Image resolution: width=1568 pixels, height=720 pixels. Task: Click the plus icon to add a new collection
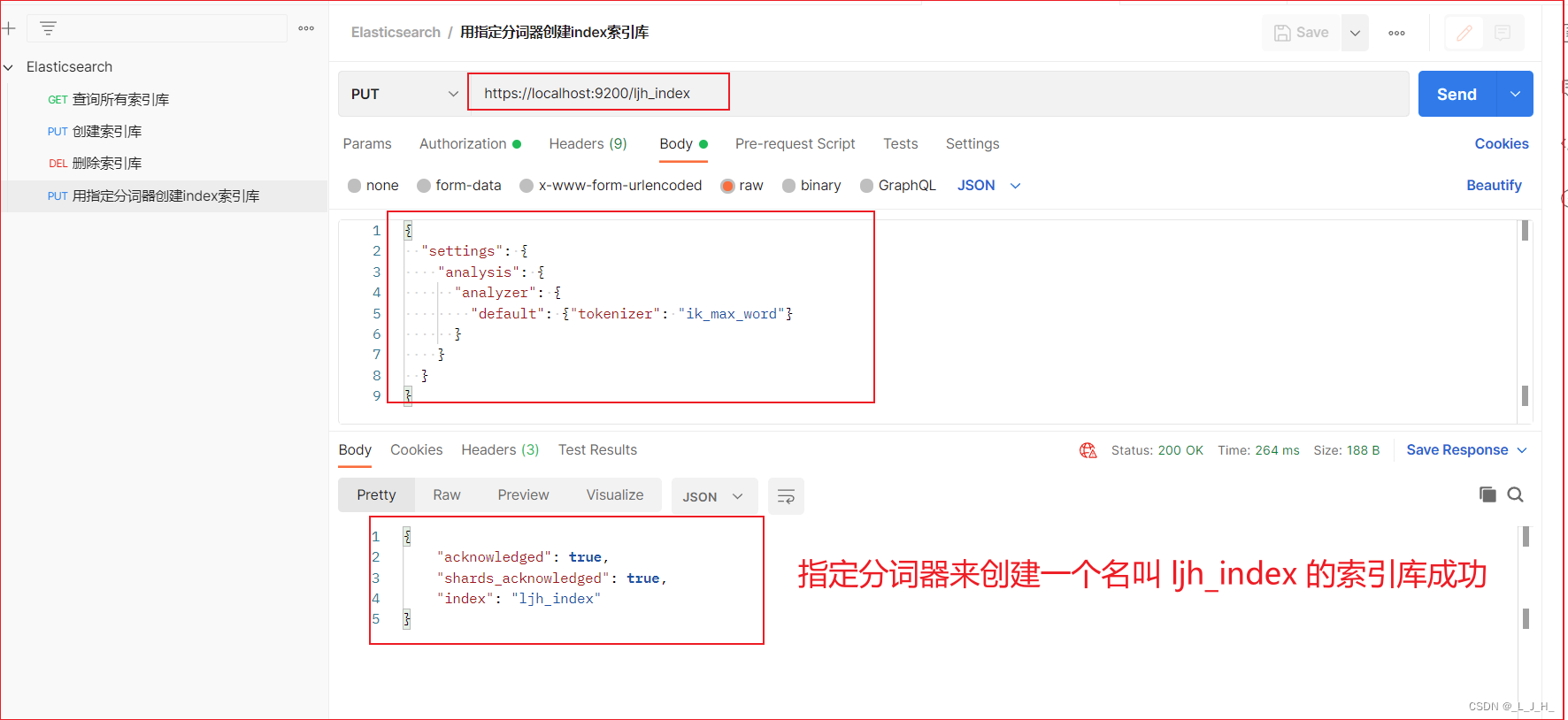click(9, 28)
